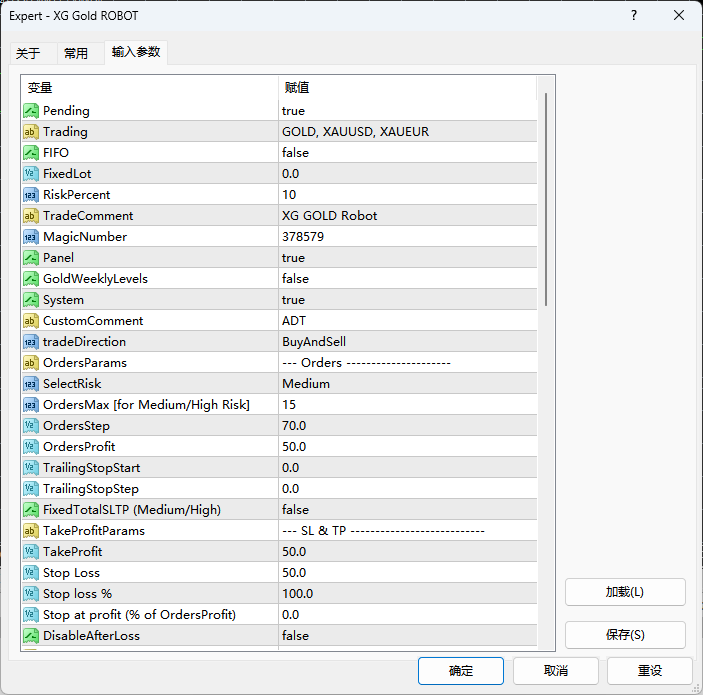Click the boolean icon beside Pending
703x695 pixels.
(31, 111)
